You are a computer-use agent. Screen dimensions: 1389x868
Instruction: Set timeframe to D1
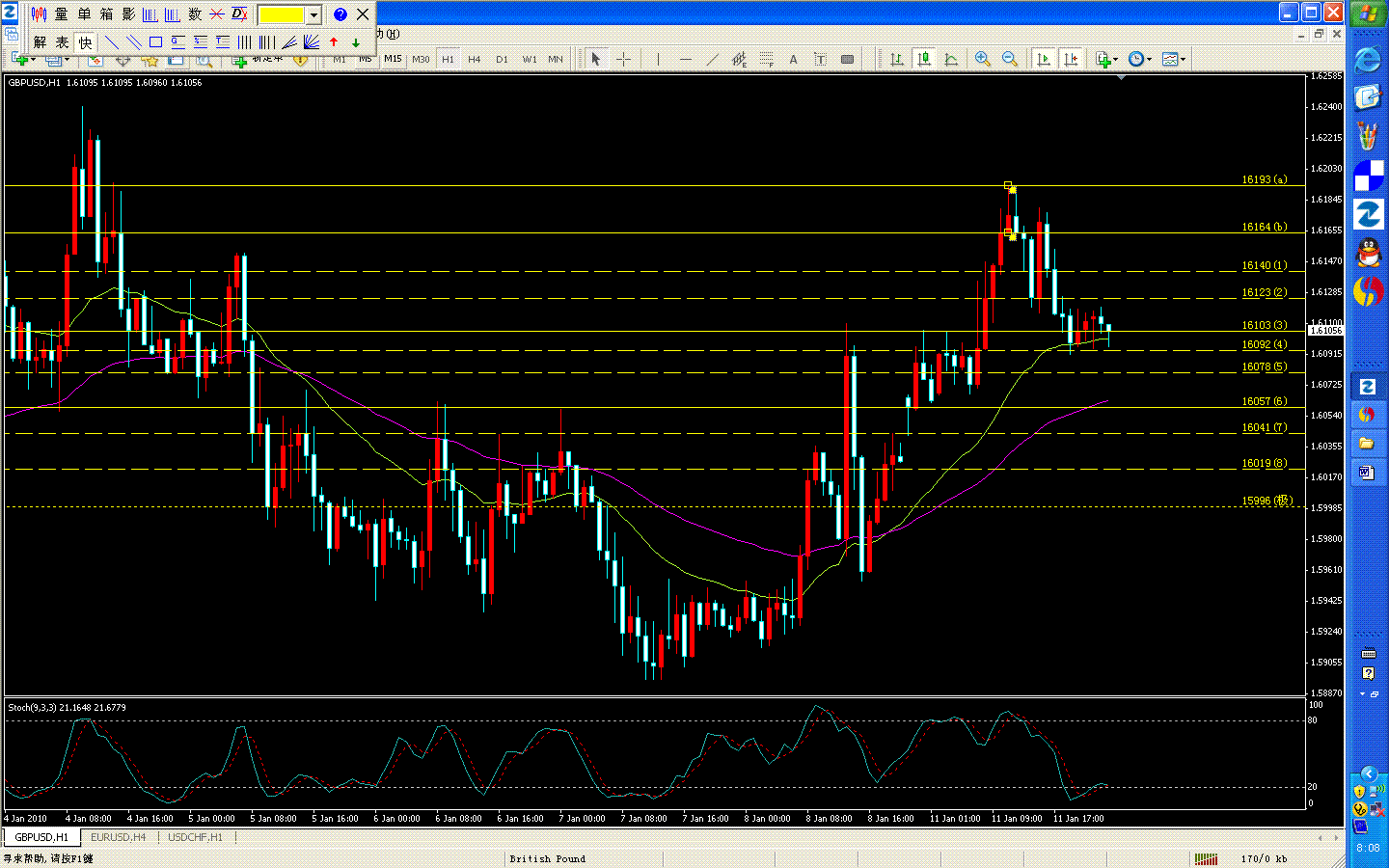click(502, 59)
